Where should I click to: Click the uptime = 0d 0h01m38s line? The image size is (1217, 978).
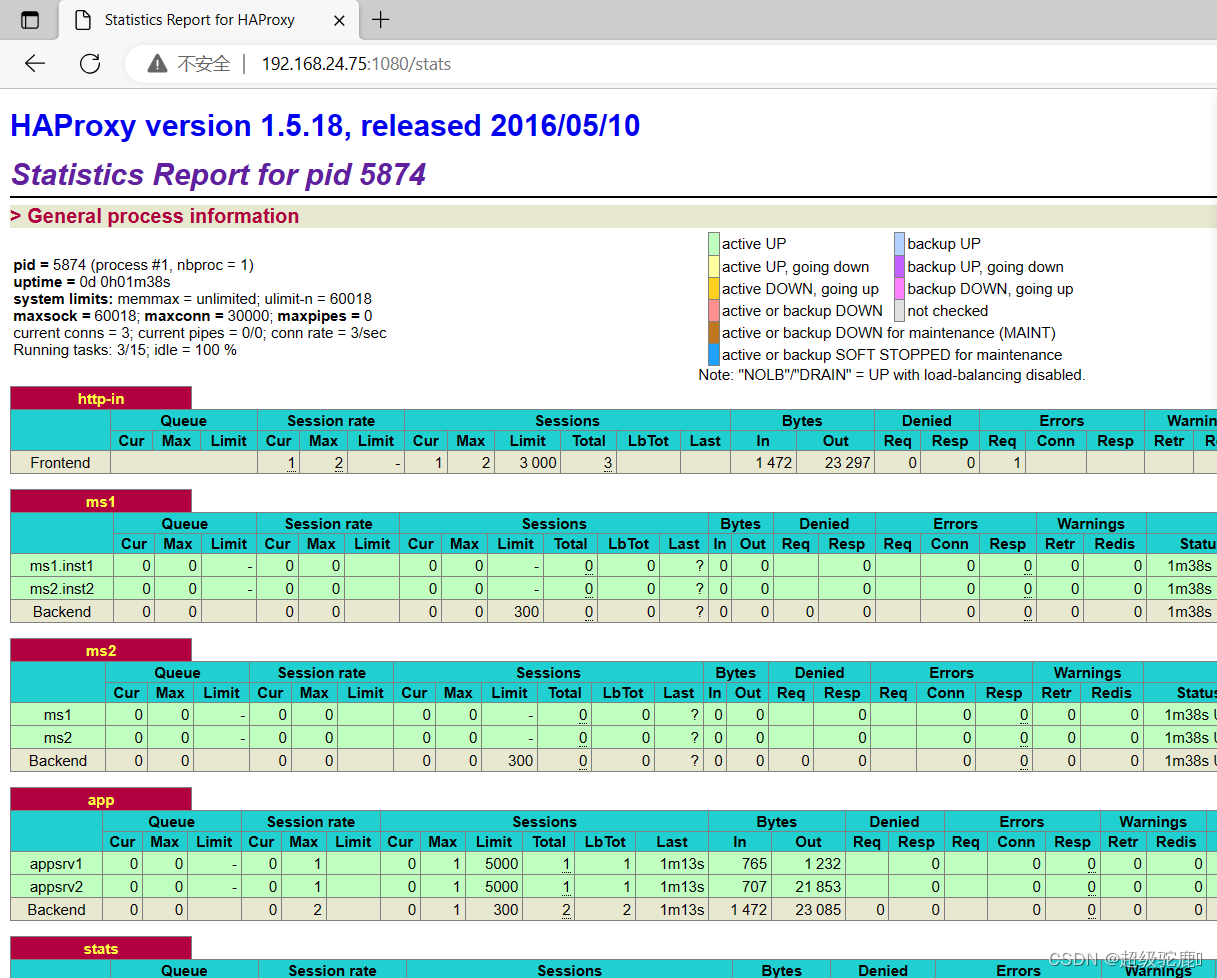click(92, 282)
